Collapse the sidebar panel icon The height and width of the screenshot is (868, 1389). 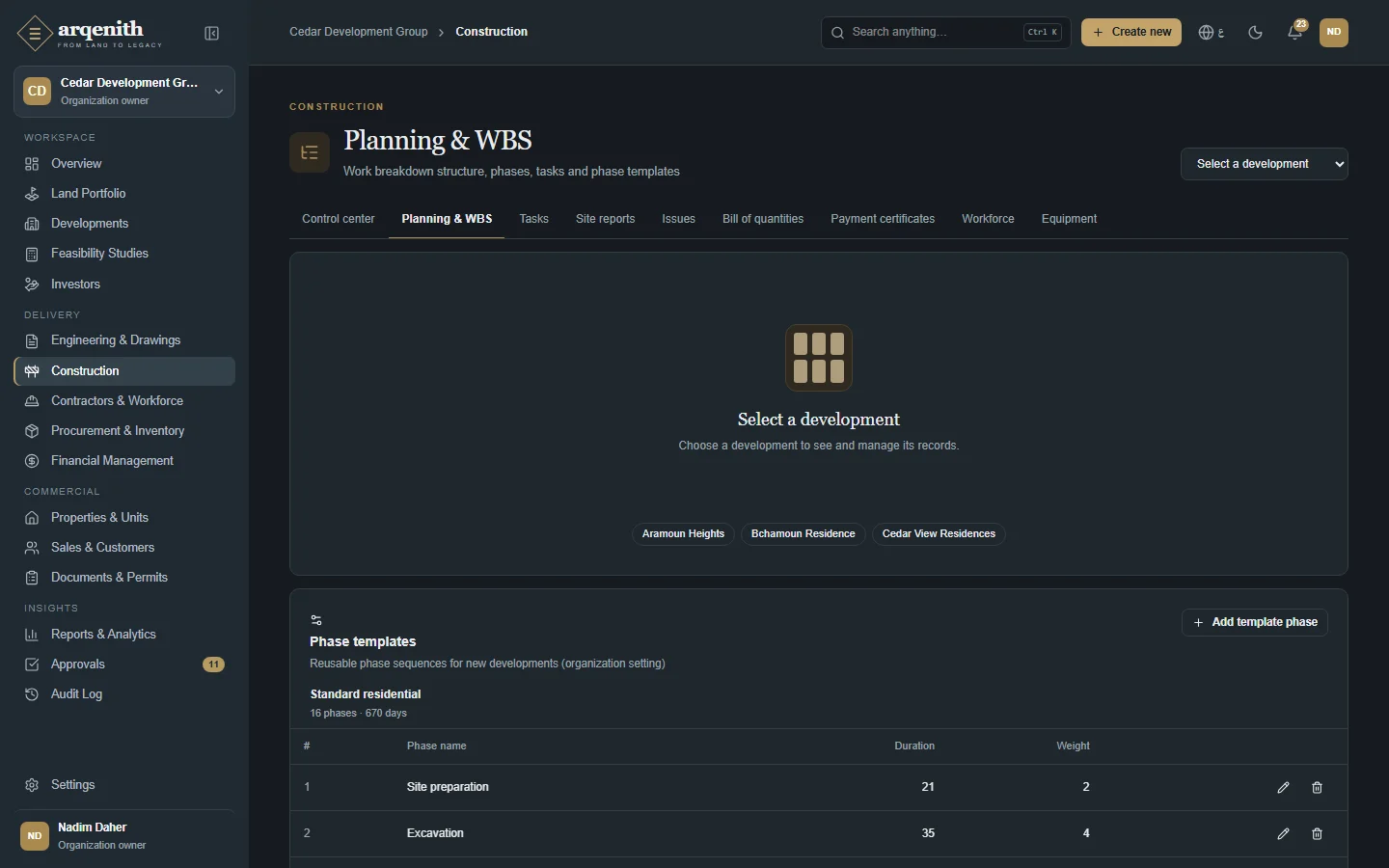click(x=212, y=34)
